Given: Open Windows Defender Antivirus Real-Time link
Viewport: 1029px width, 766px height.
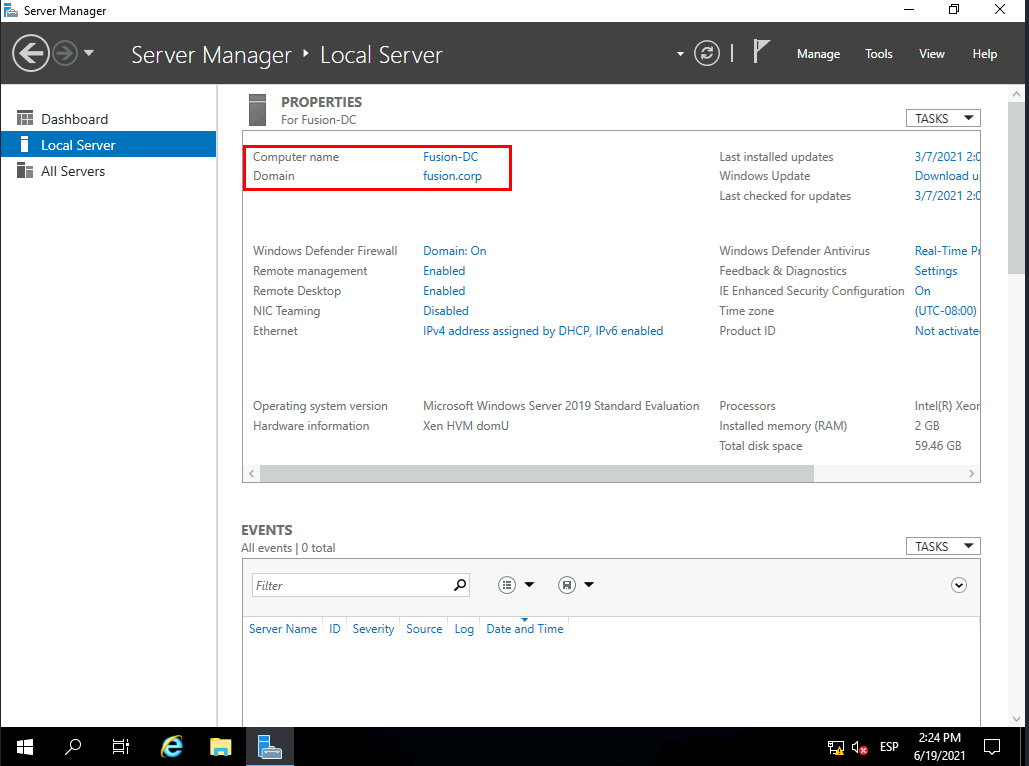Looking at the screenshot, I should click(947, 251).
